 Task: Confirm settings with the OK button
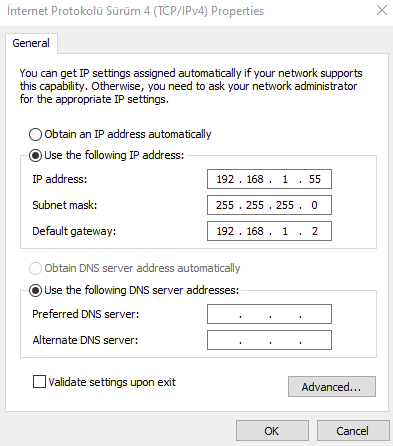272,431
